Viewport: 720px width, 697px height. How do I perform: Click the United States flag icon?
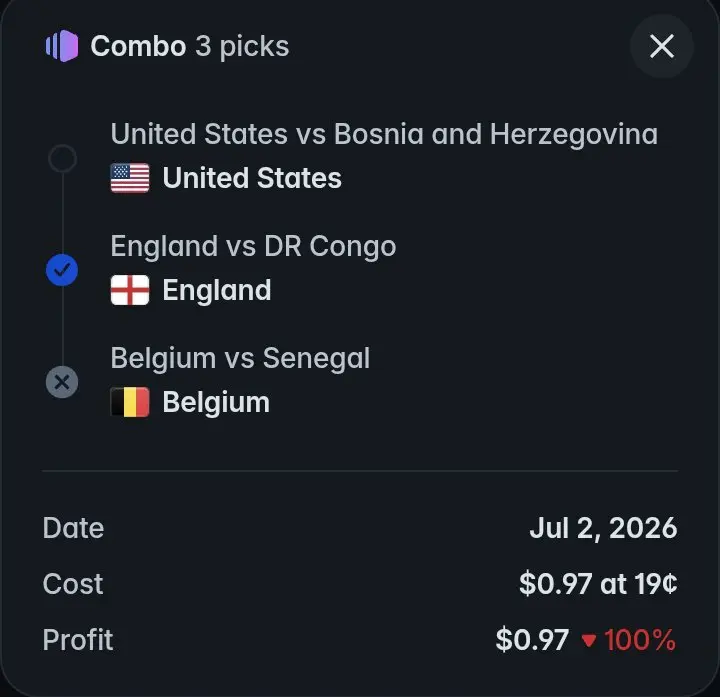tap(130, 178)
